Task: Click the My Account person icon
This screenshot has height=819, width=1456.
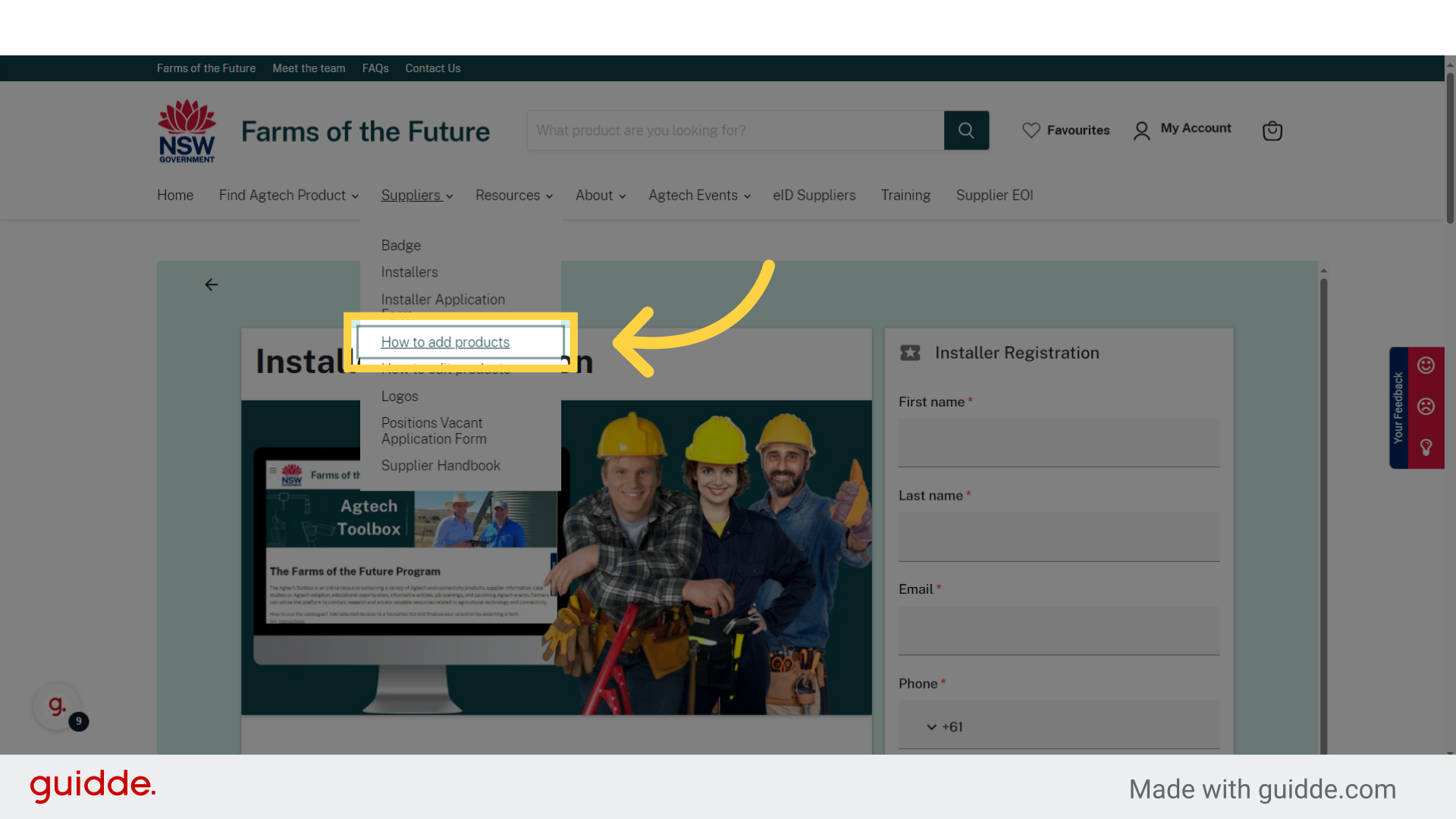Action: [1141, 130]
